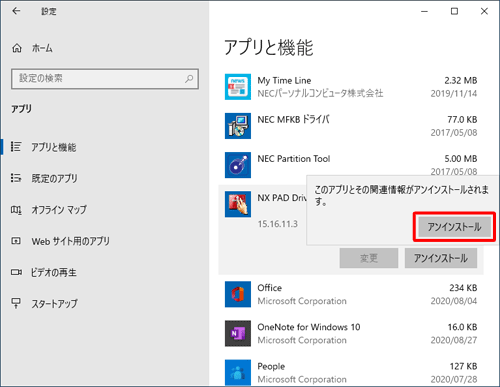Select the NEC Partition Tool entry name
Screen dimensions: 500x387
point(294,159)
